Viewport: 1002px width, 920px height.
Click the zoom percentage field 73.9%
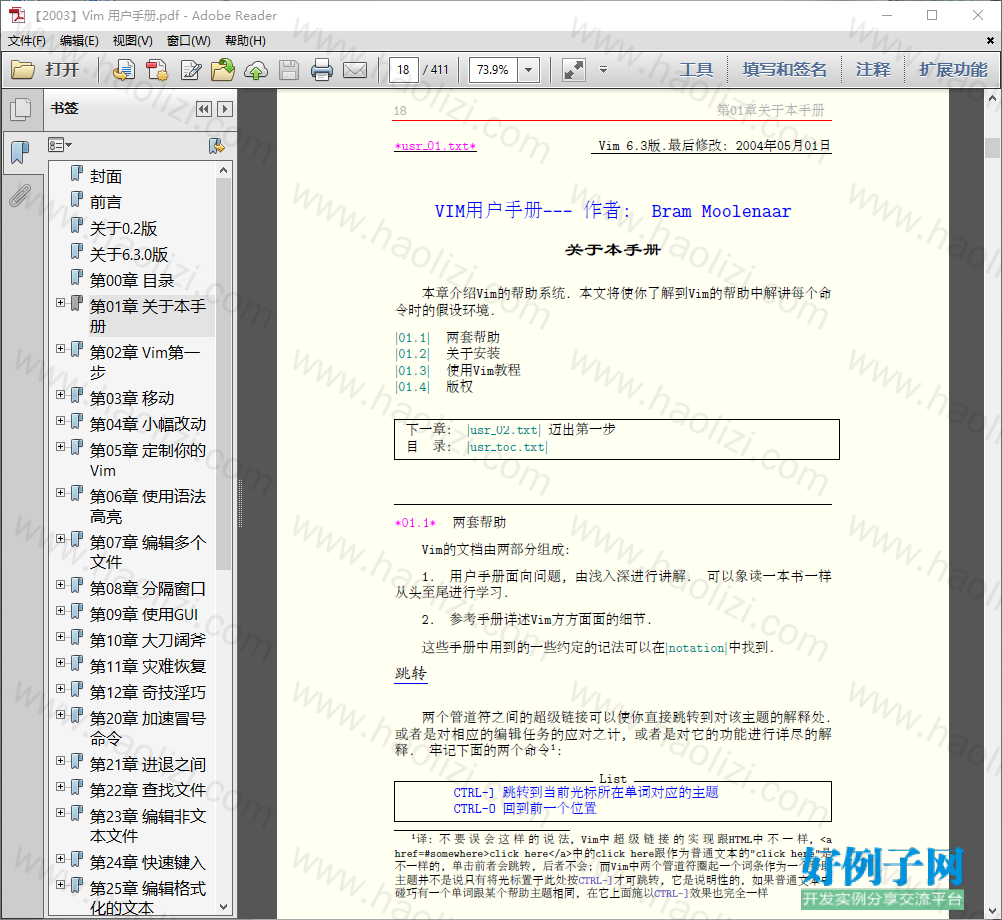point(493,70)
